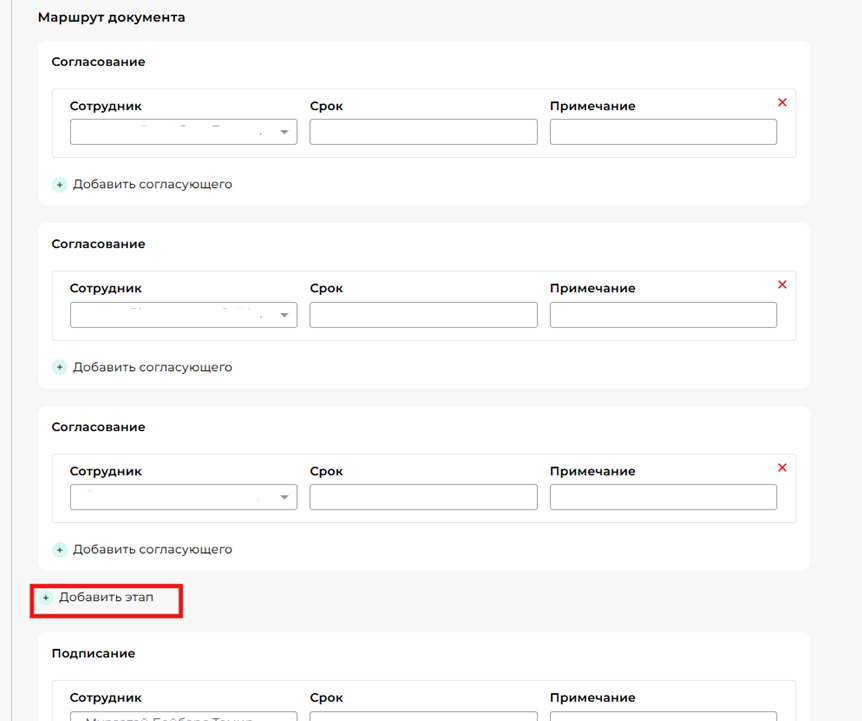
Task: Remove the first Согласование approver row
Action: pos(782,103)
